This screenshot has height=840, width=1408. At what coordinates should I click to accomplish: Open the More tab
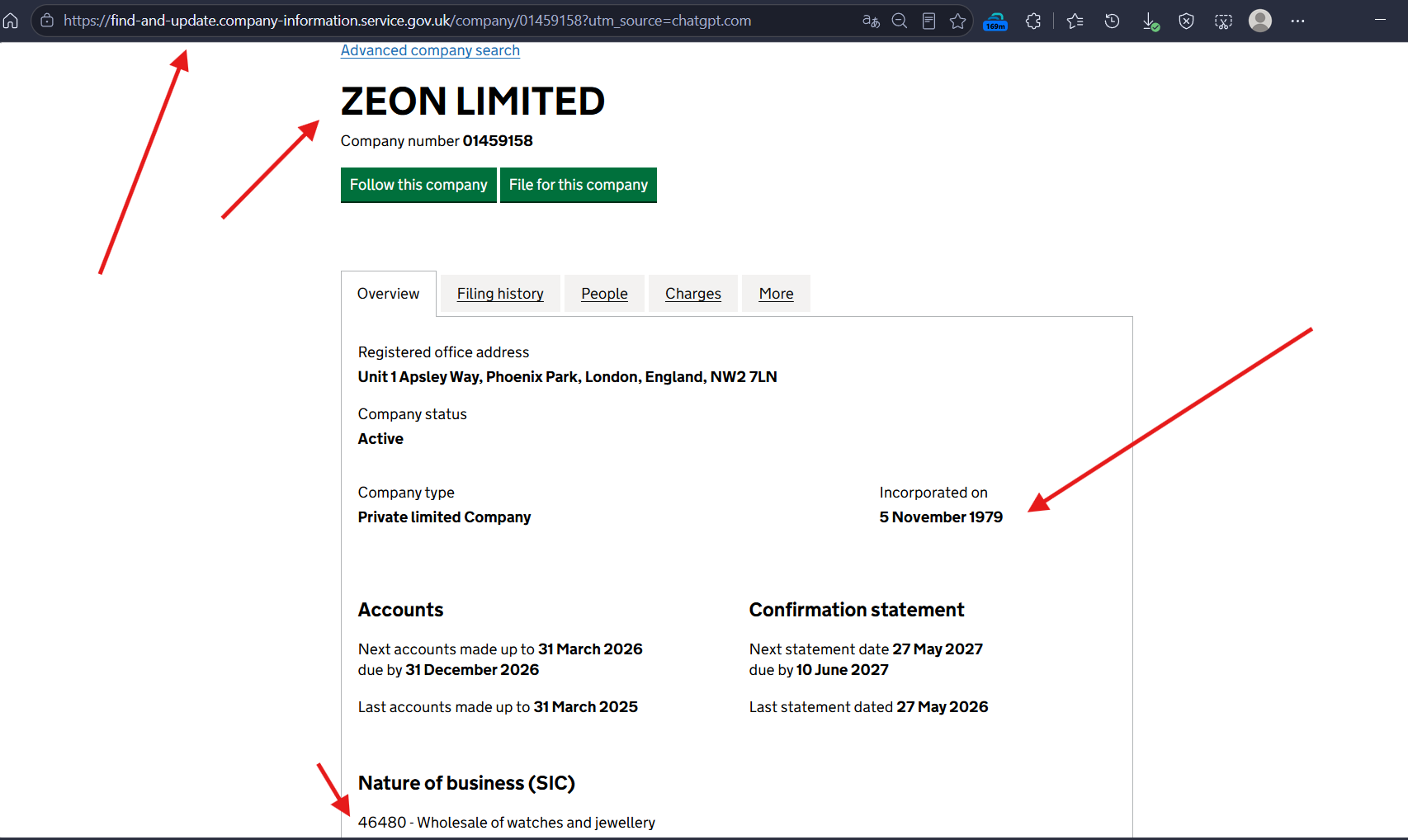pos(776,294)
